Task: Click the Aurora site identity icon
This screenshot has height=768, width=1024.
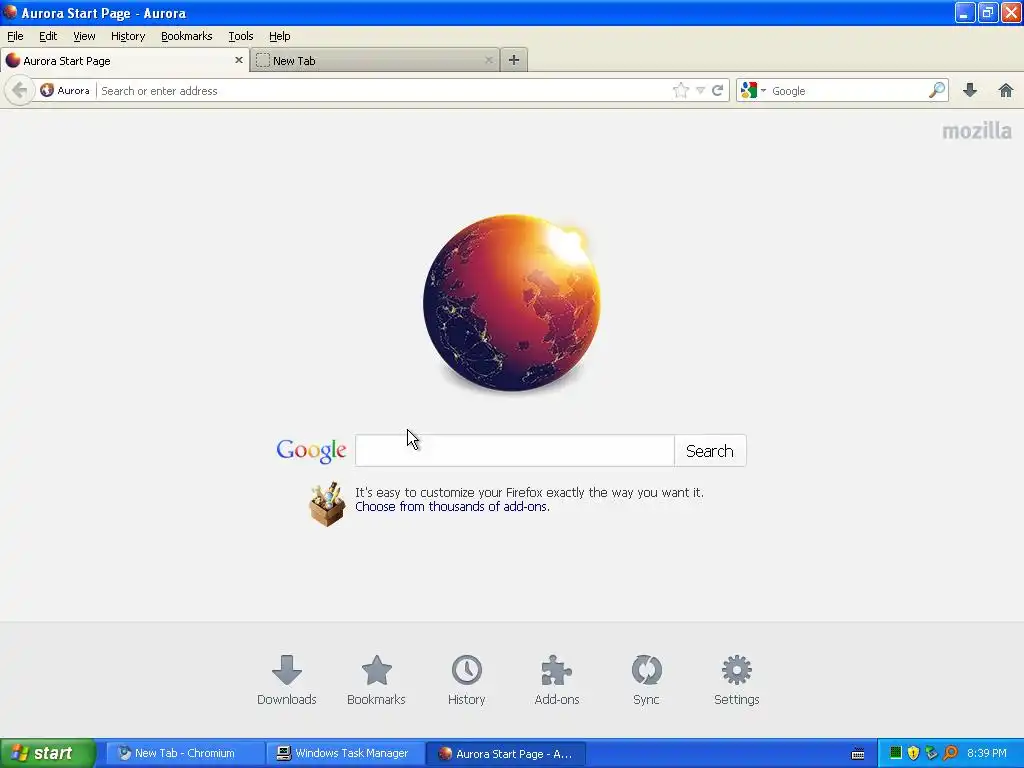Action: pos(47,90)
